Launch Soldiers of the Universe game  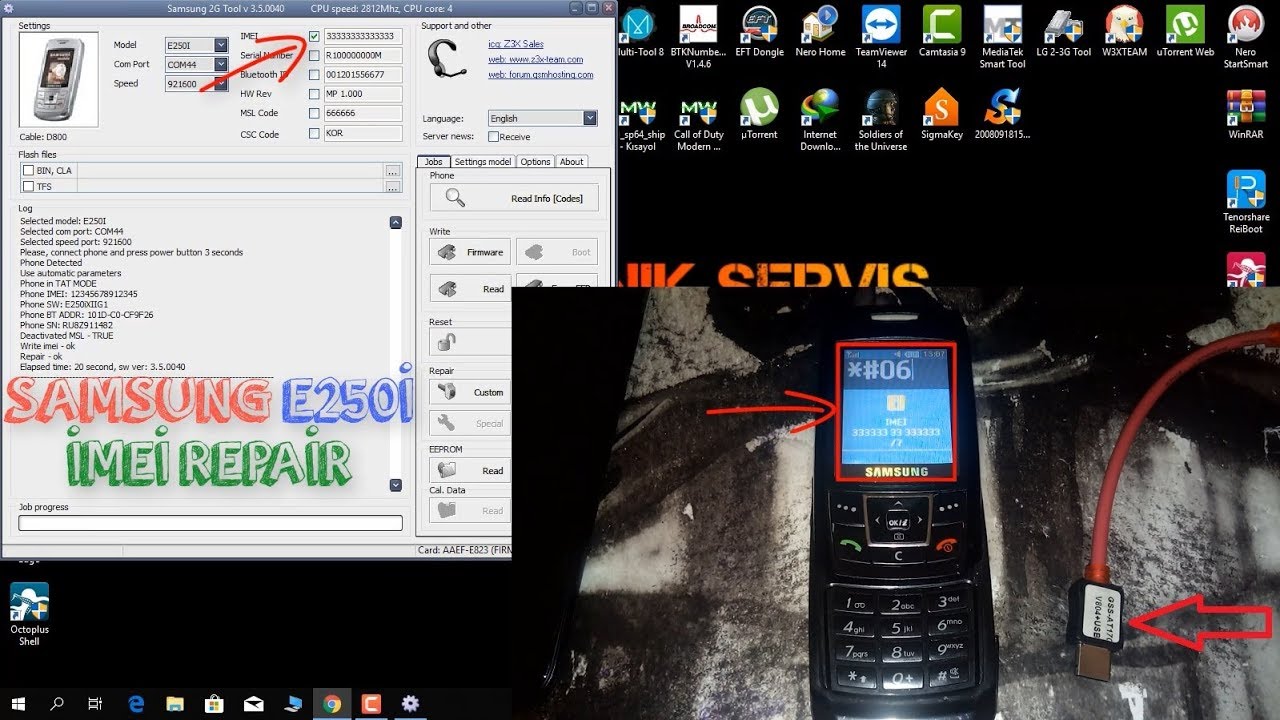coord(881,120)
